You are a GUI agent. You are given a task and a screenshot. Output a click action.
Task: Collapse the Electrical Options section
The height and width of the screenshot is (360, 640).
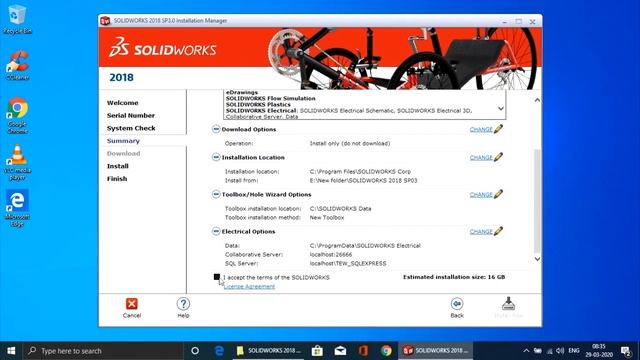click(216, 231)
